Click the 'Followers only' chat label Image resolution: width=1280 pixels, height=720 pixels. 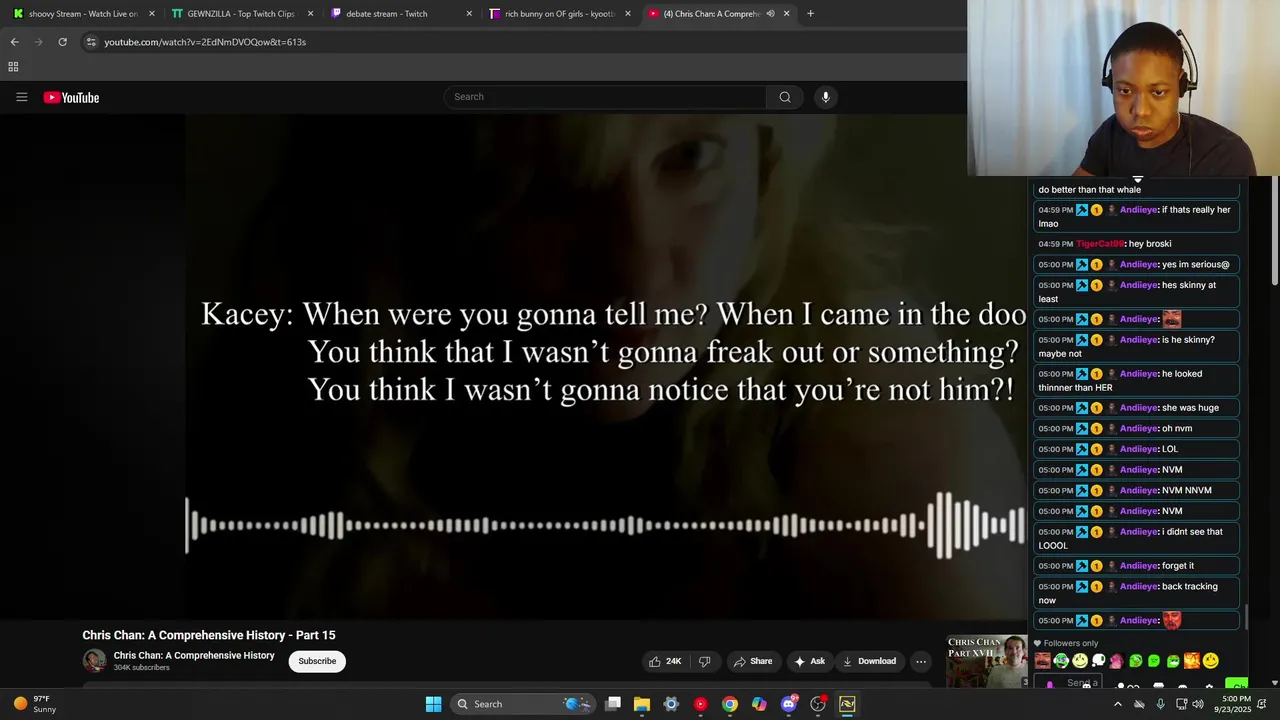1071,643
